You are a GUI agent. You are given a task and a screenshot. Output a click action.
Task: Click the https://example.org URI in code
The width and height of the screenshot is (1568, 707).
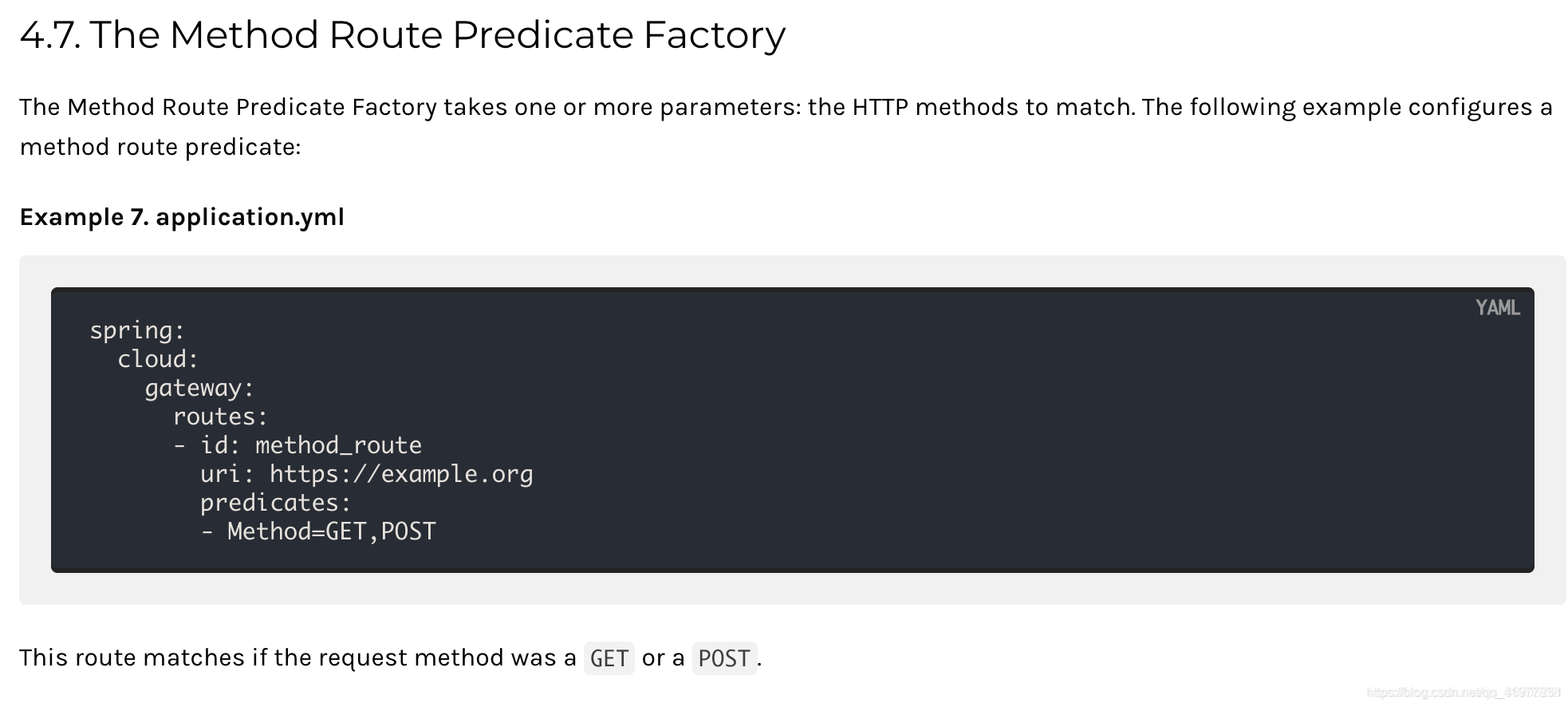pos(401,474)
